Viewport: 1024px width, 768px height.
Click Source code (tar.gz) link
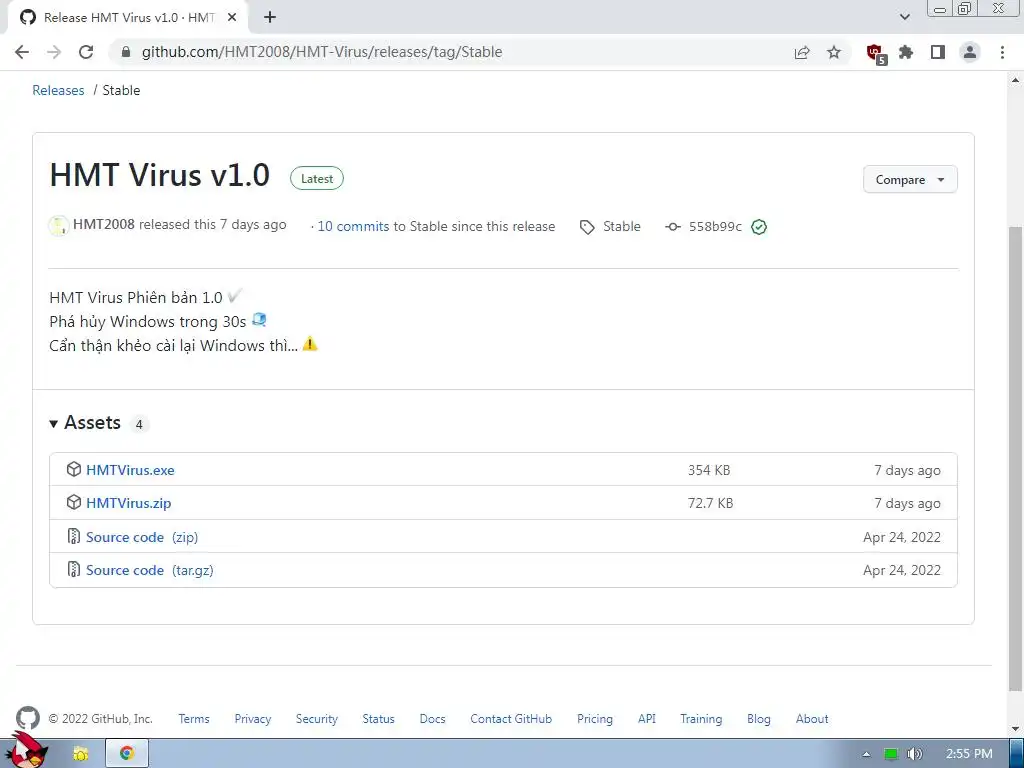(x=150, y=570)
